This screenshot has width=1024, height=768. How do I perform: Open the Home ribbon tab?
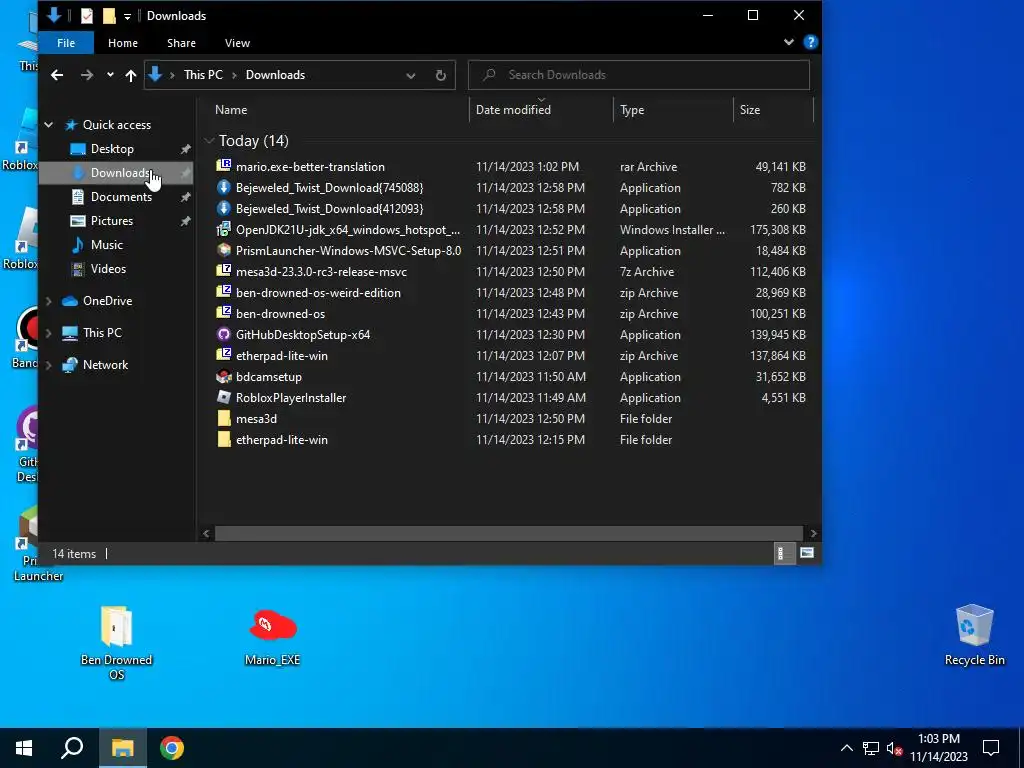pos(123,43)
